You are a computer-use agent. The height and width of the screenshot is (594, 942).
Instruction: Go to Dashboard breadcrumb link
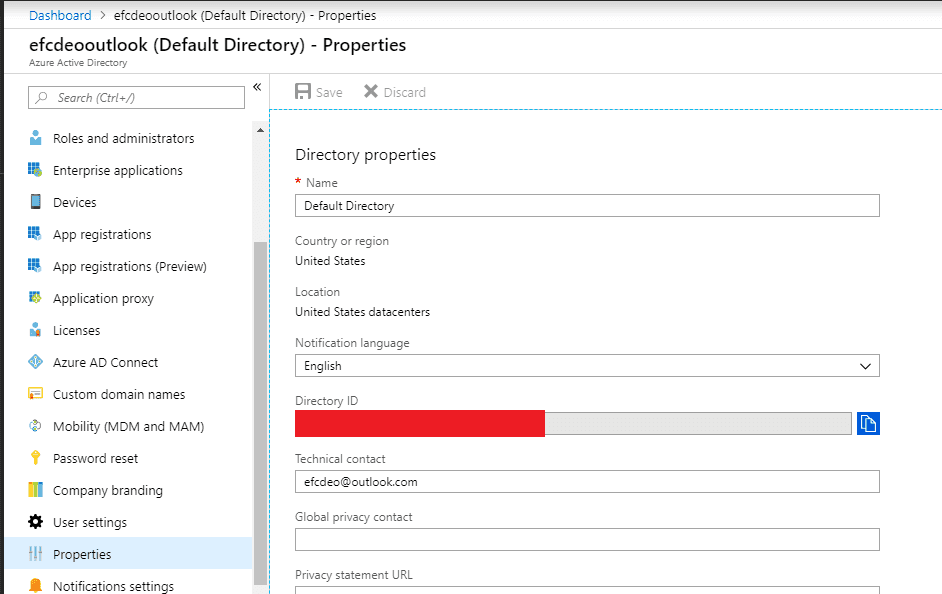click(x=60, y=16)
